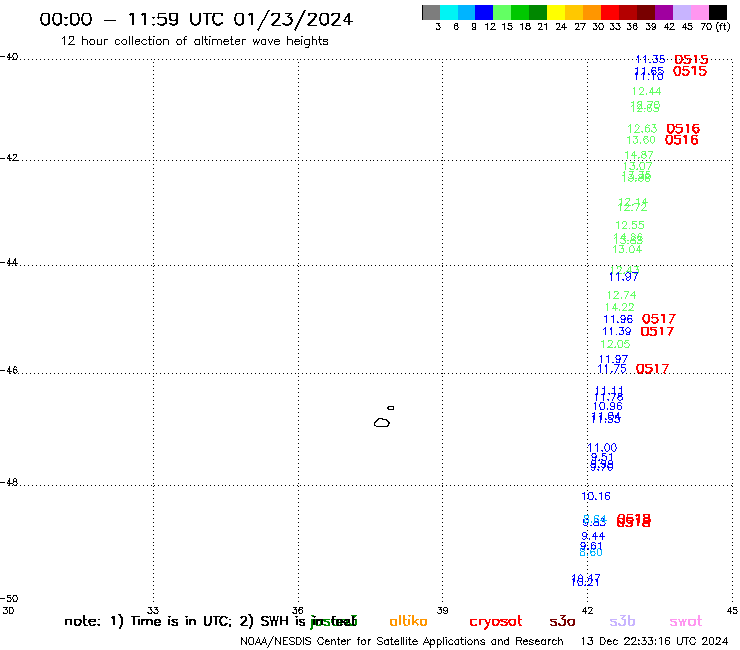Image resolution: width=740 pixels, height=650 pixels.
Task: Click the time stamp "0517" beside 11.75
Action: (652, 369)
